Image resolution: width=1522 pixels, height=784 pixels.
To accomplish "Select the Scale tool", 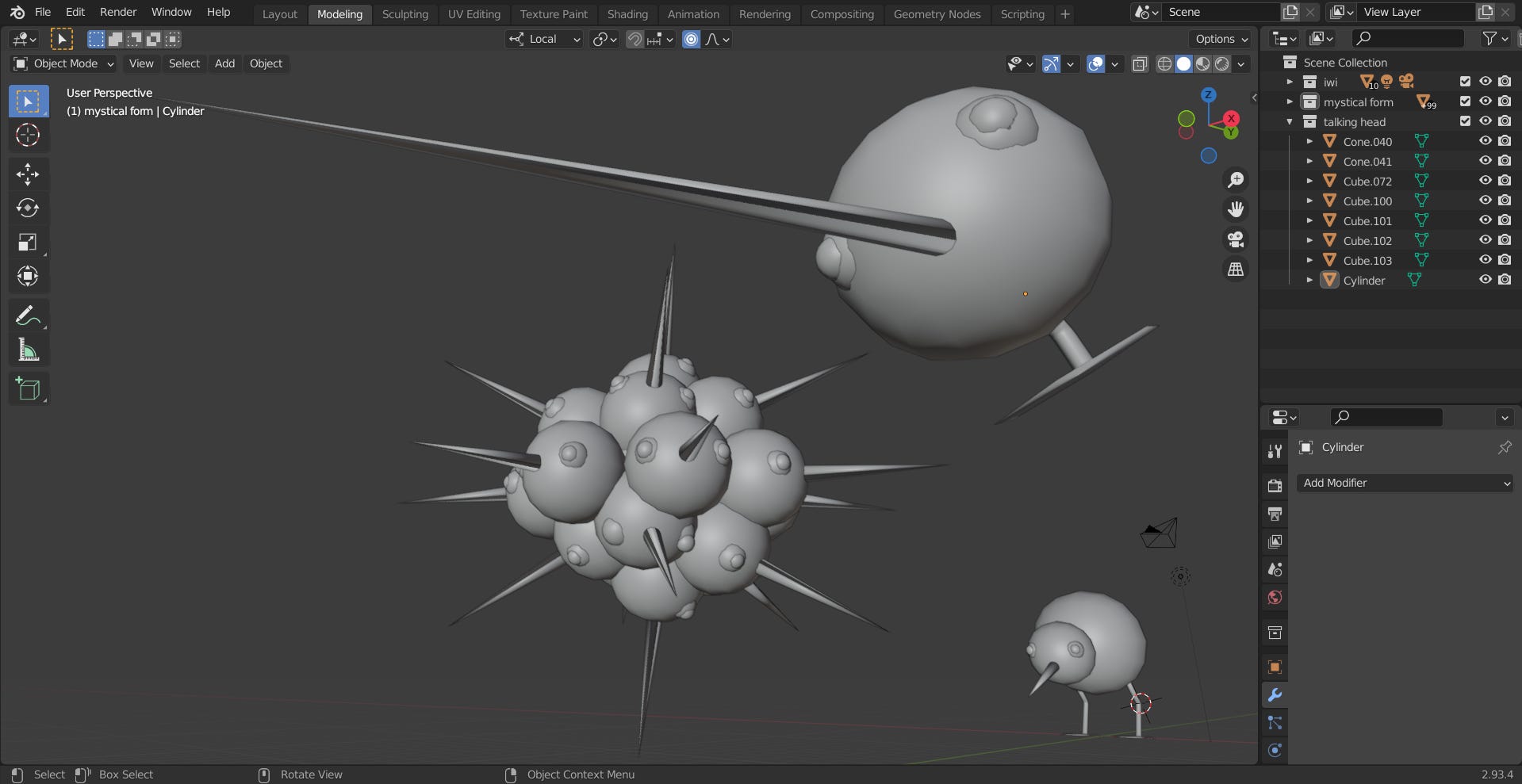I will click(28, 243).
